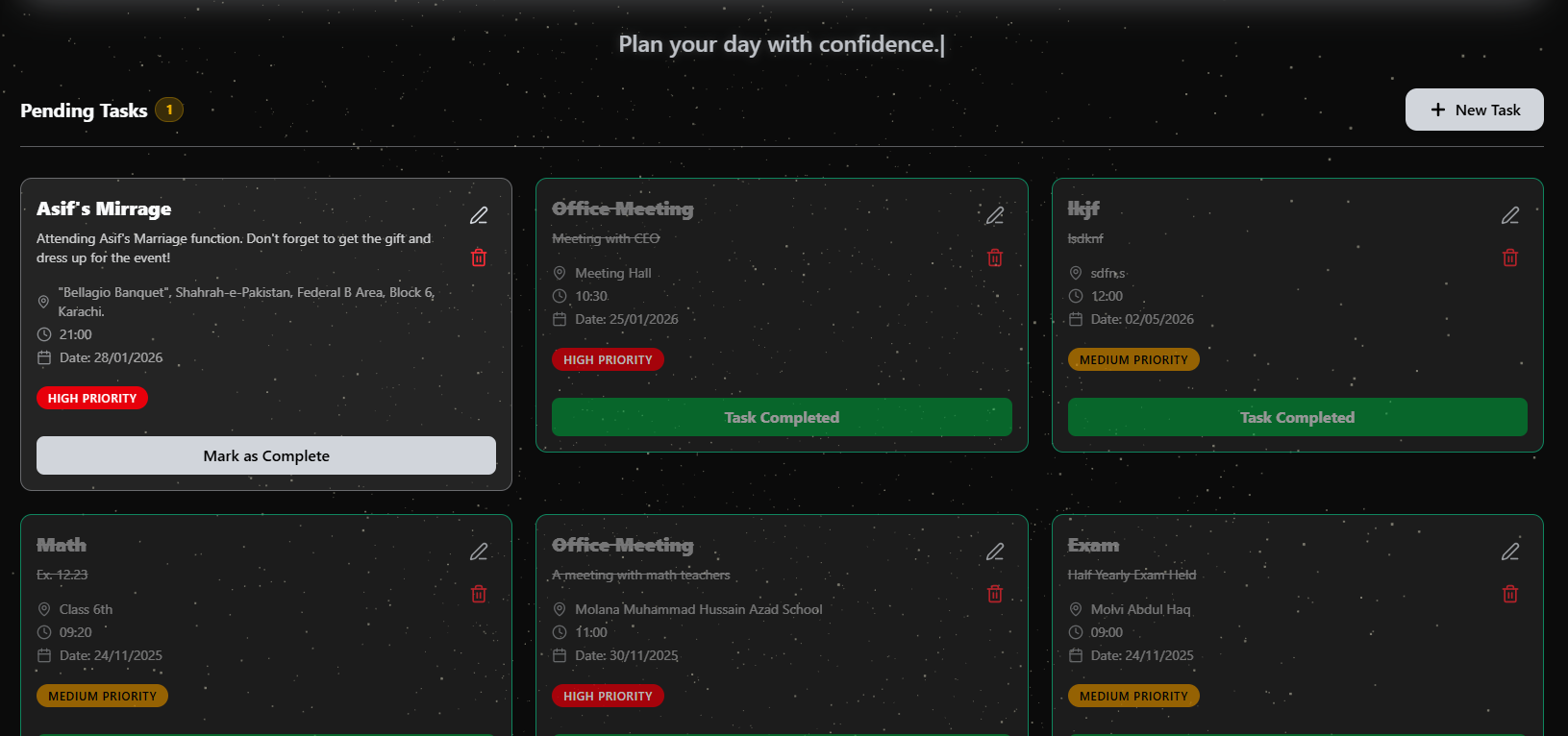
Task: Edit the Asif's Mirrage task
Action: click(x=479, y=215)
